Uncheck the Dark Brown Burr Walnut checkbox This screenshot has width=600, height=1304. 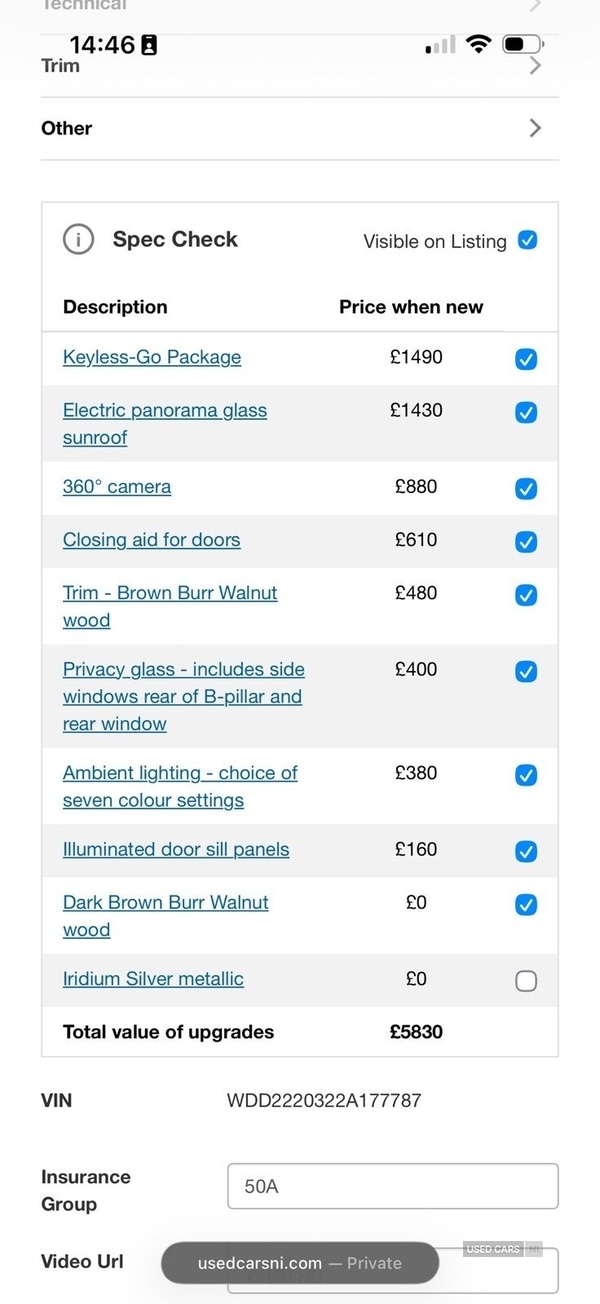(x=526, y=905)
